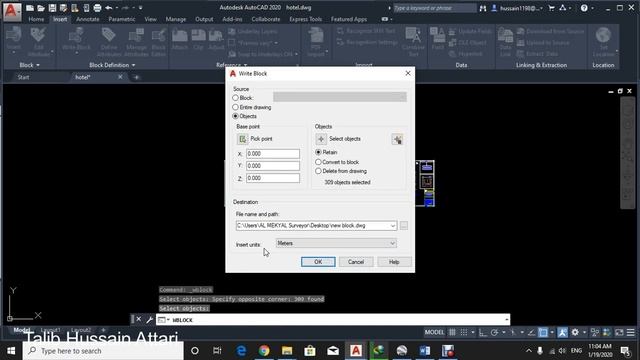
Task: Toggle object snap in the status bar
Action: 543,333
